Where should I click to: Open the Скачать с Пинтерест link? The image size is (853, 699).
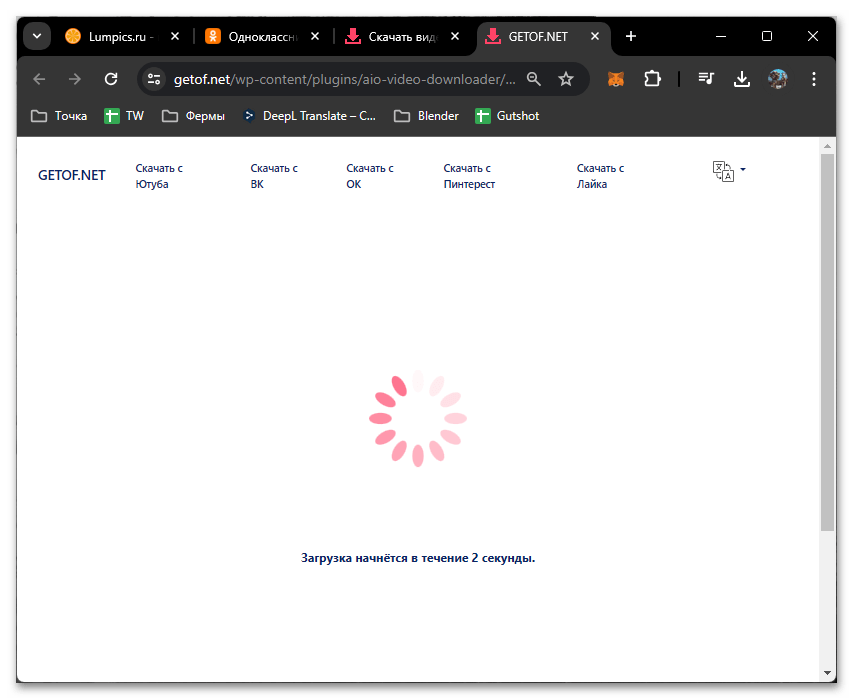point(467,176)
